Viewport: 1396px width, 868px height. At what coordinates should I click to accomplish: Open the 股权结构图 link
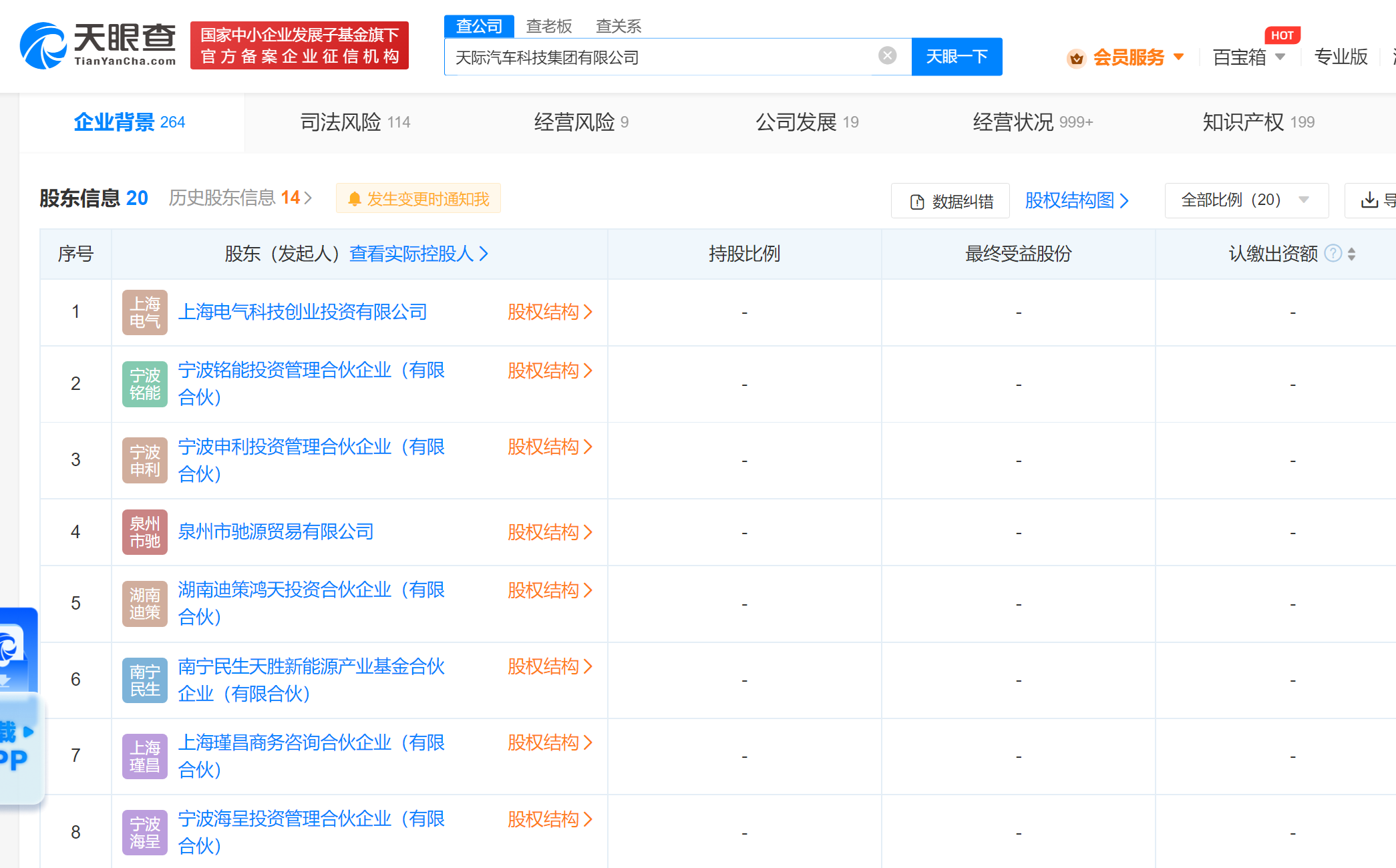point(1077,200)
